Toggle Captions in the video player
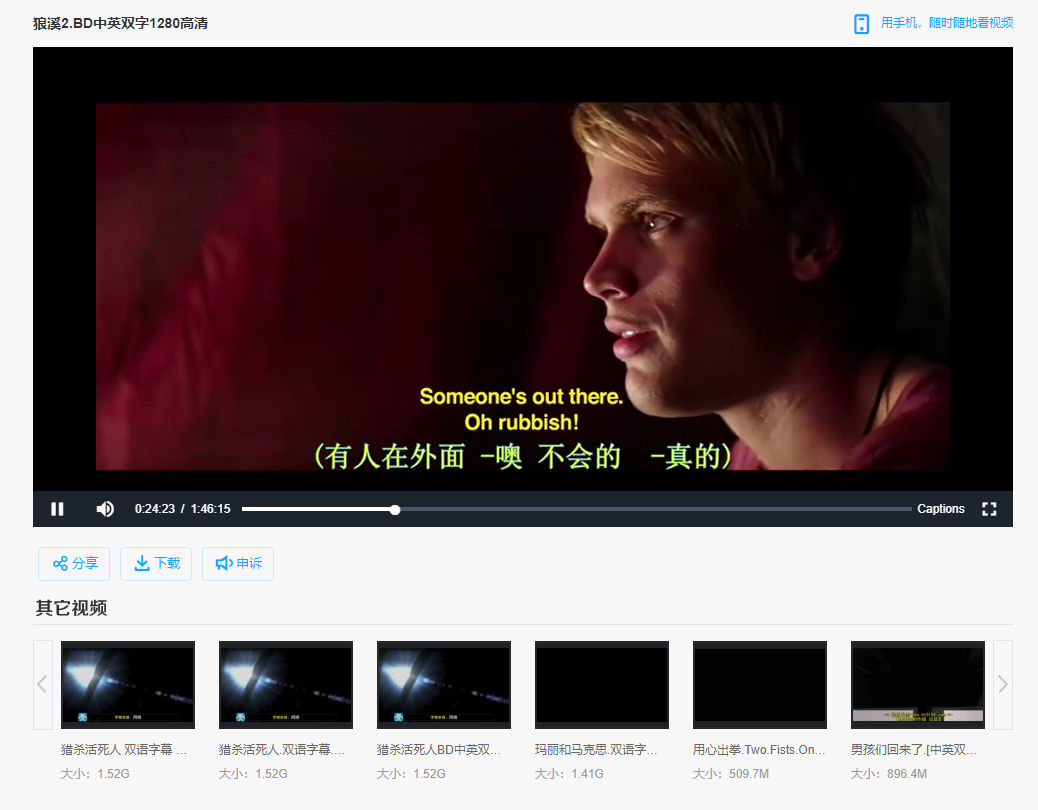Image resolution: width=1038 pixels, height=810 pixels. coord(941,509)
